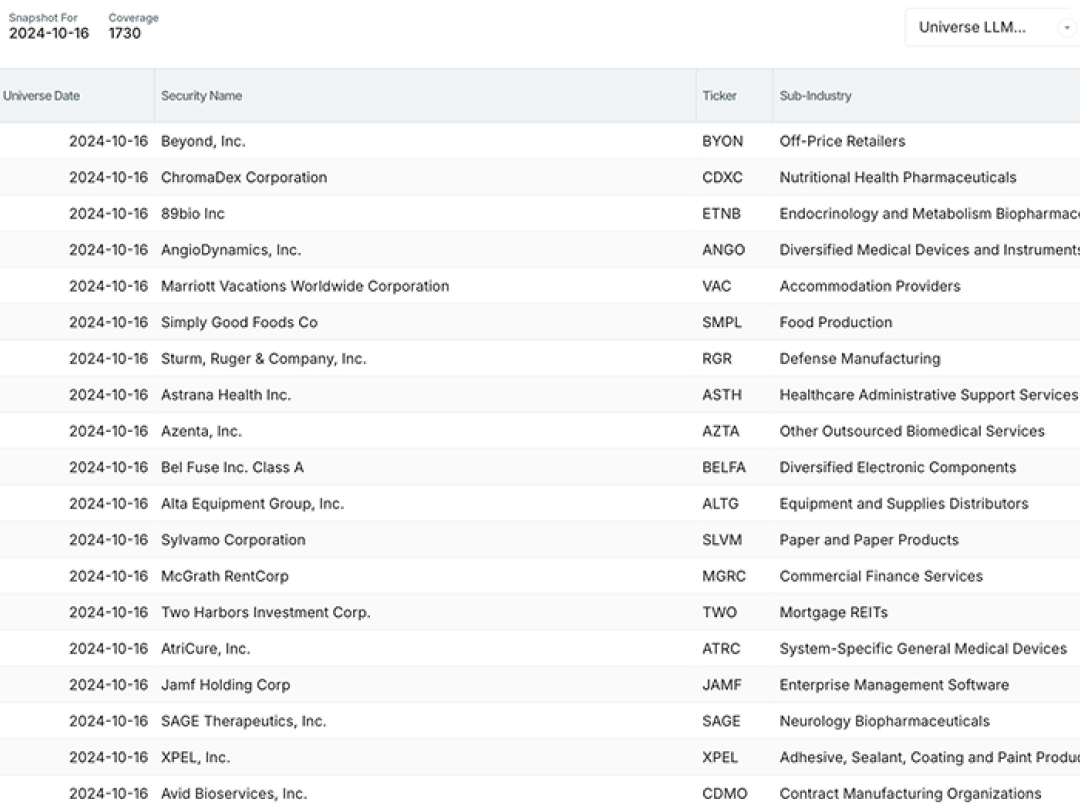Click Mortgage REITs sub-industry
1080x810 pixels.
pyautogui.click(x=833, y=612)
